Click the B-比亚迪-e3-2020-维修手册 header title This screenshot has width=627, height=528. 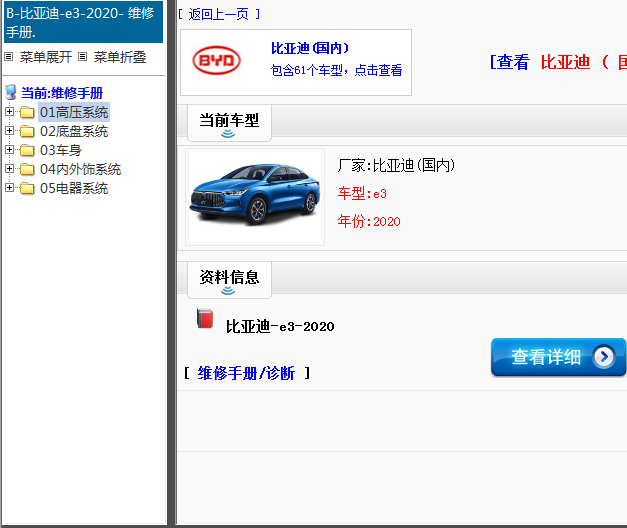click(x=83, y=22)
